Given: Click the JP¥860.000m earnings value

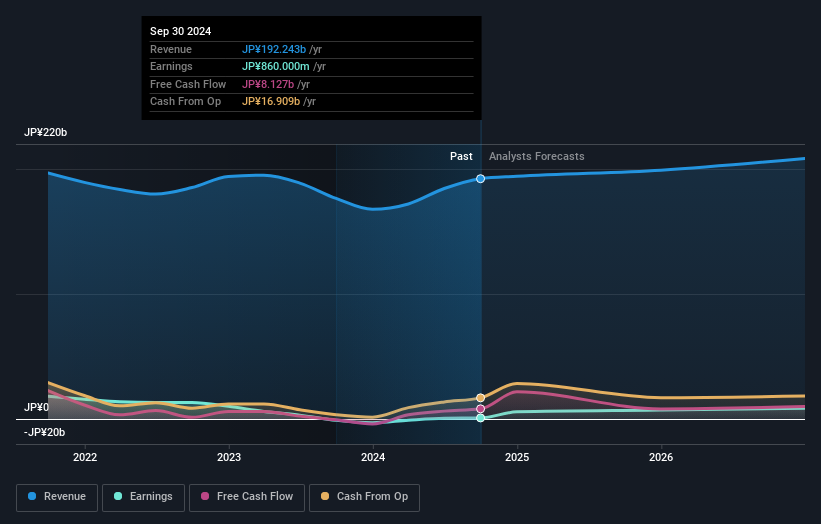Looking at the screenshot, I should 275,66.
